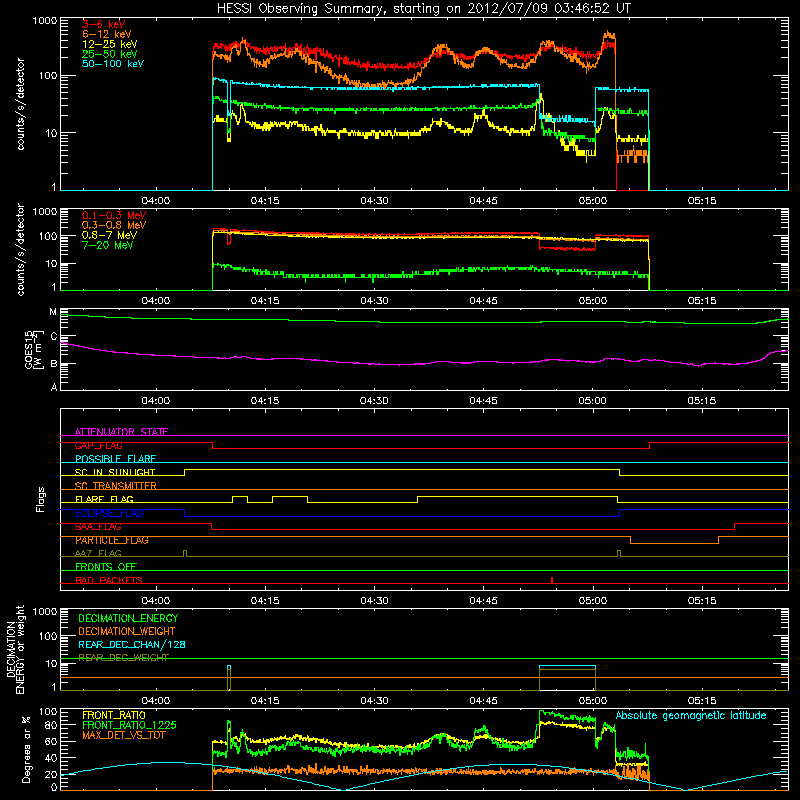Select the SC_IN_SUNLIGHT flag label
This screenshot has height=800, width=800.
(x=115, y=472)
